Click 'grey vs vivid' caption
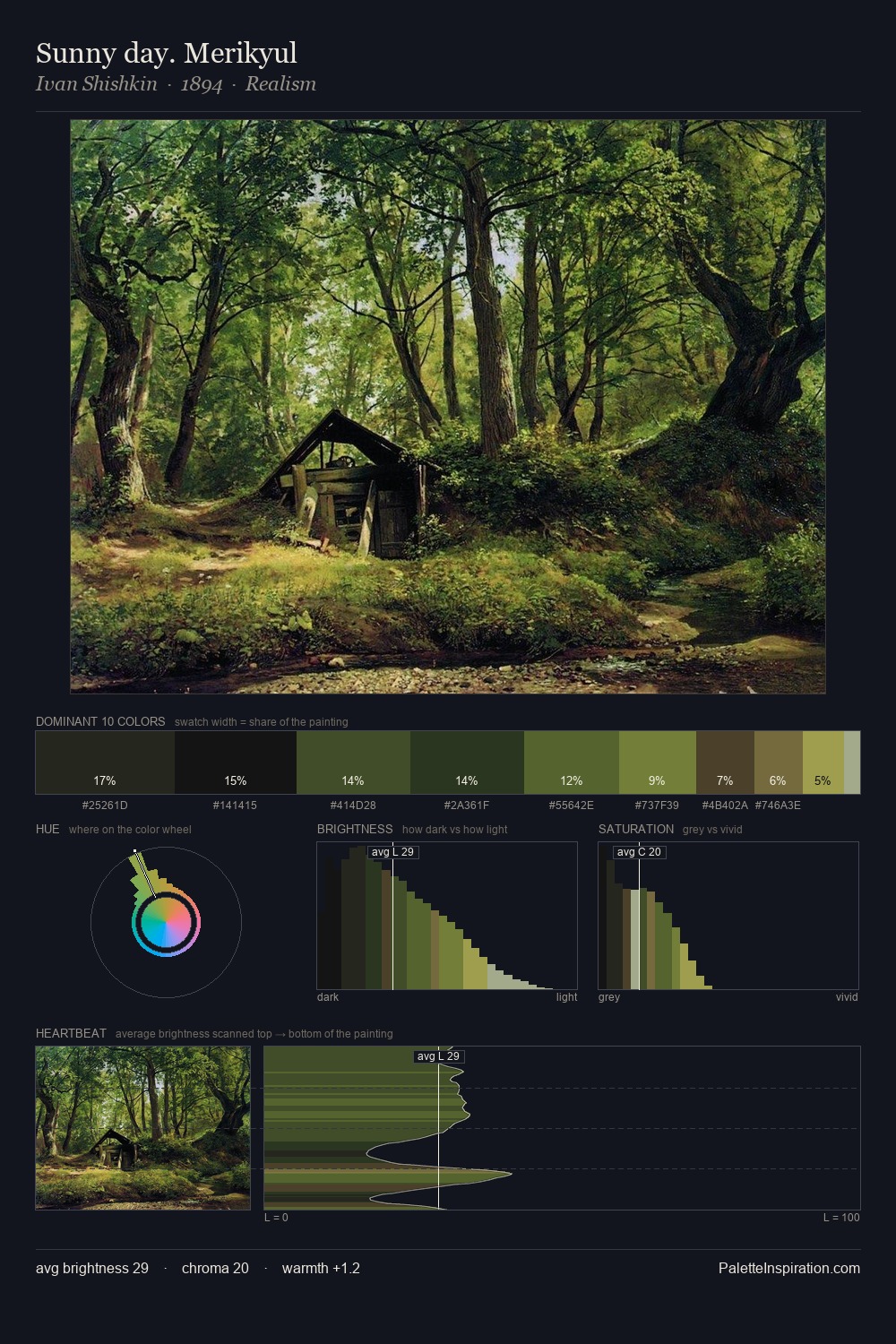 (x=712, y=830)
